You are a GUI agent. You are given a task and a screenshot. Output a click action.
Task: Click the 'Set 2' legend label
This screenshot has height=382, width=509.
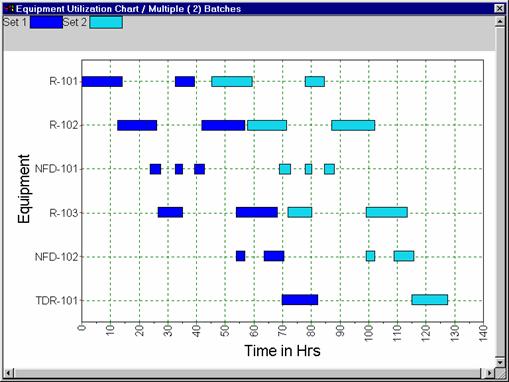click(75, 22)
